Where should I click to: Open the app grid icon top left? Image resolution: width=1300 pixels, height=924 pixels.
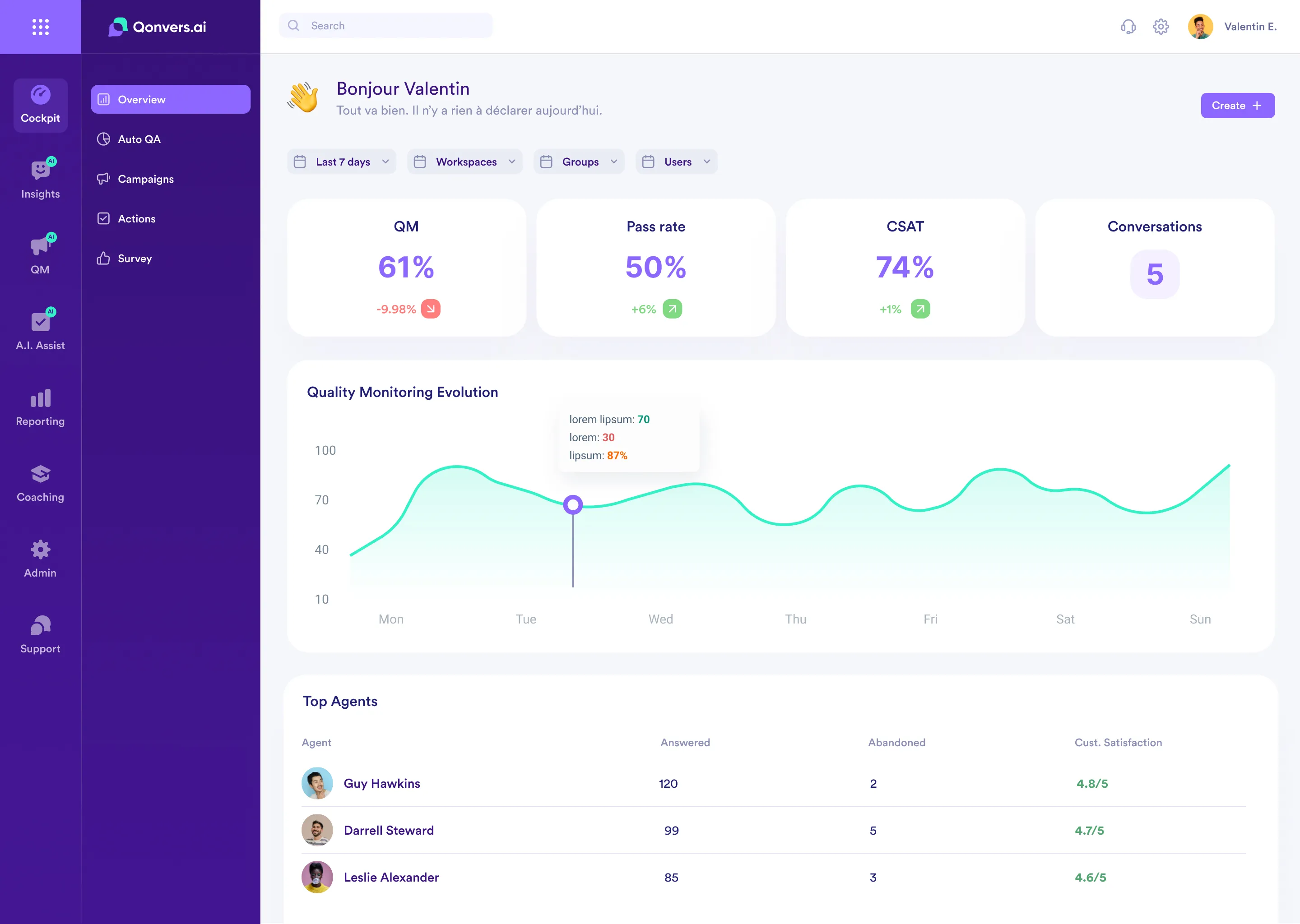[40, 26]
